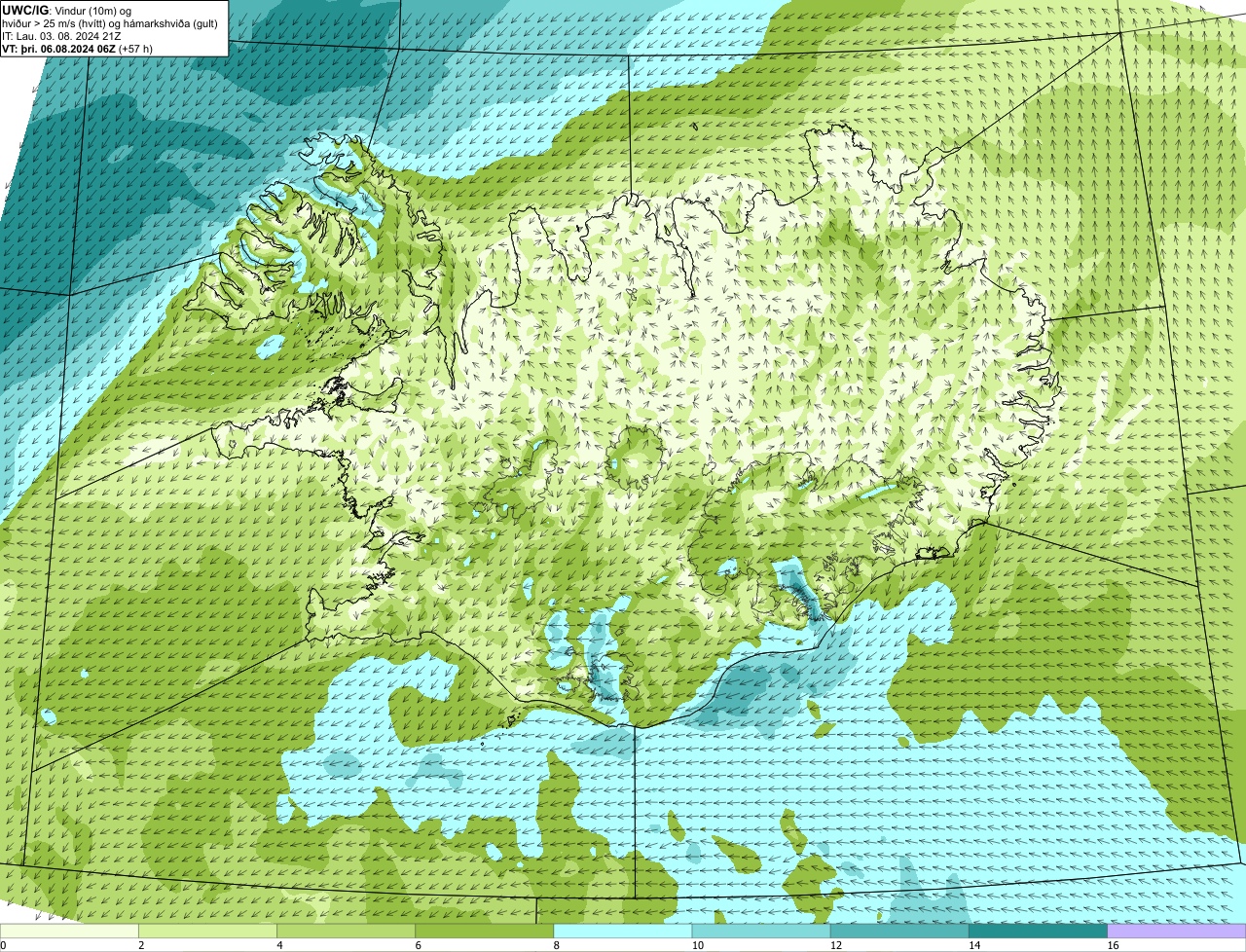The height and width of the screenshot is (952, 1246).
Task: Click the "12" tick label on color scale
Action: 835,945
